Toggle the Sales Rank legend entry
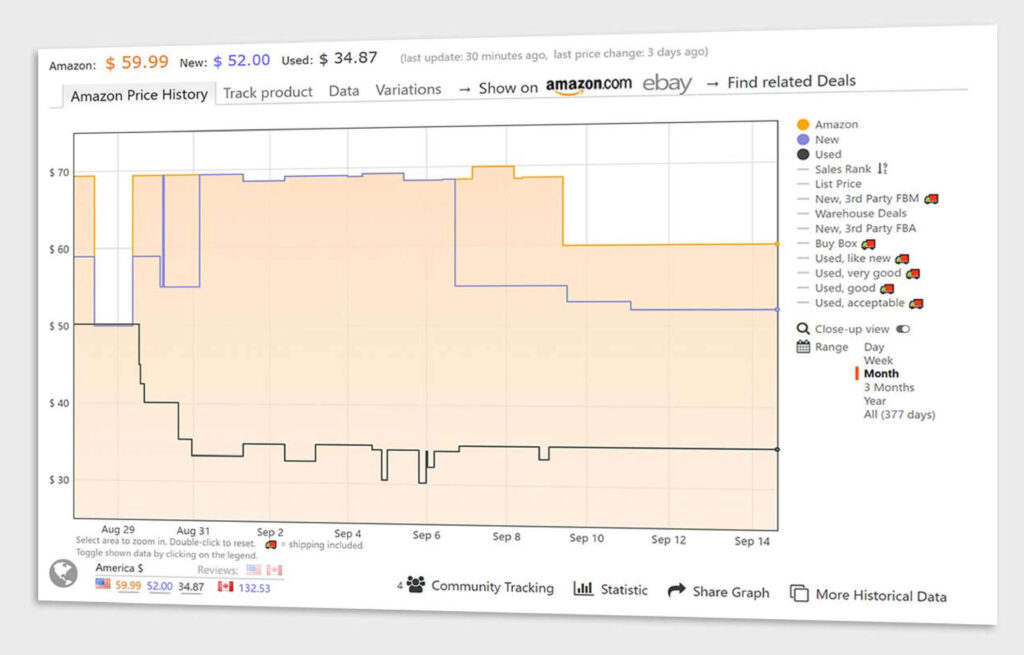This screenshot has width=1024, height=655. pos(843,169)
